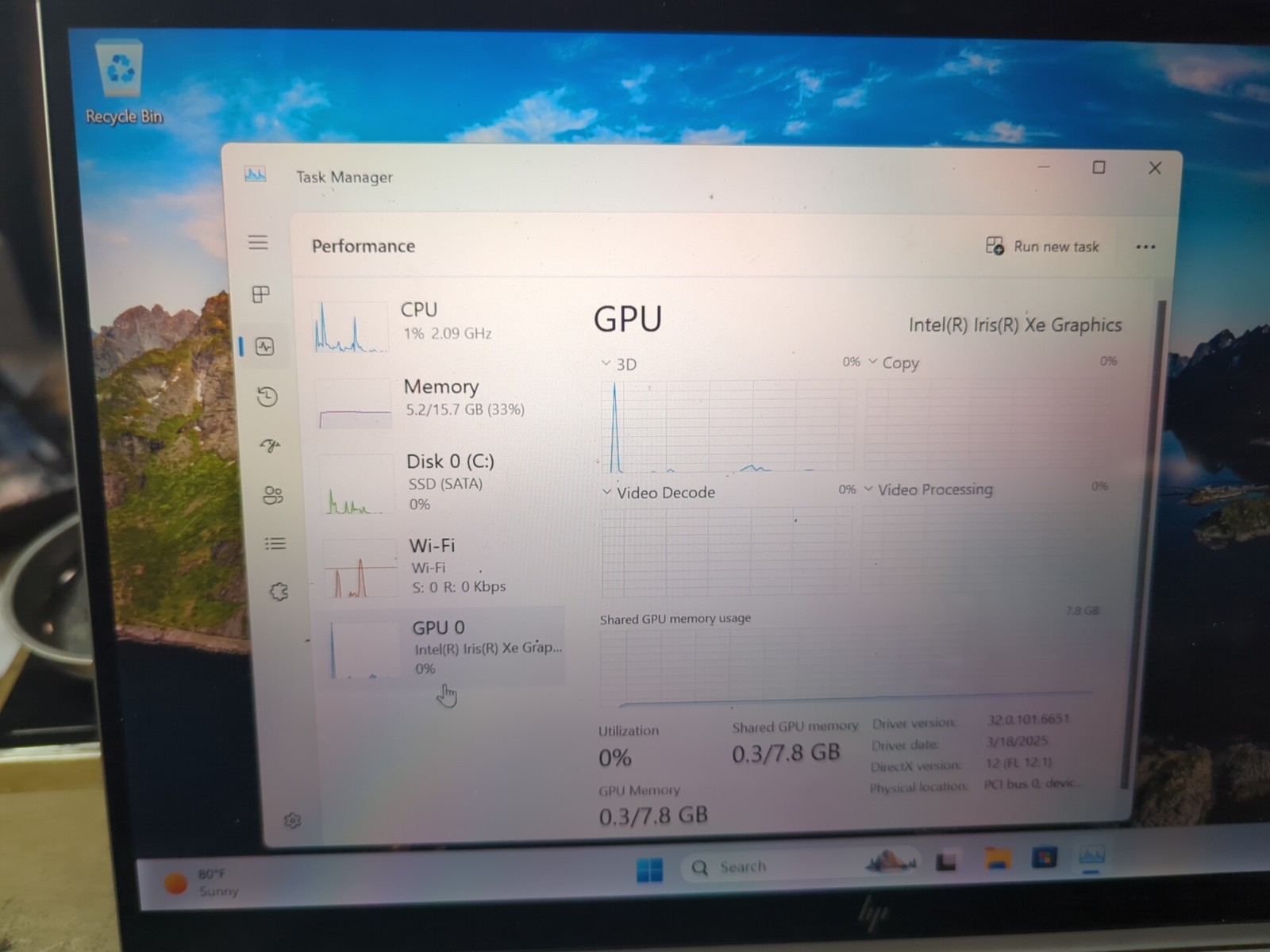
Task: Click the Video Decode usage graph
Action: coord(726,551)
